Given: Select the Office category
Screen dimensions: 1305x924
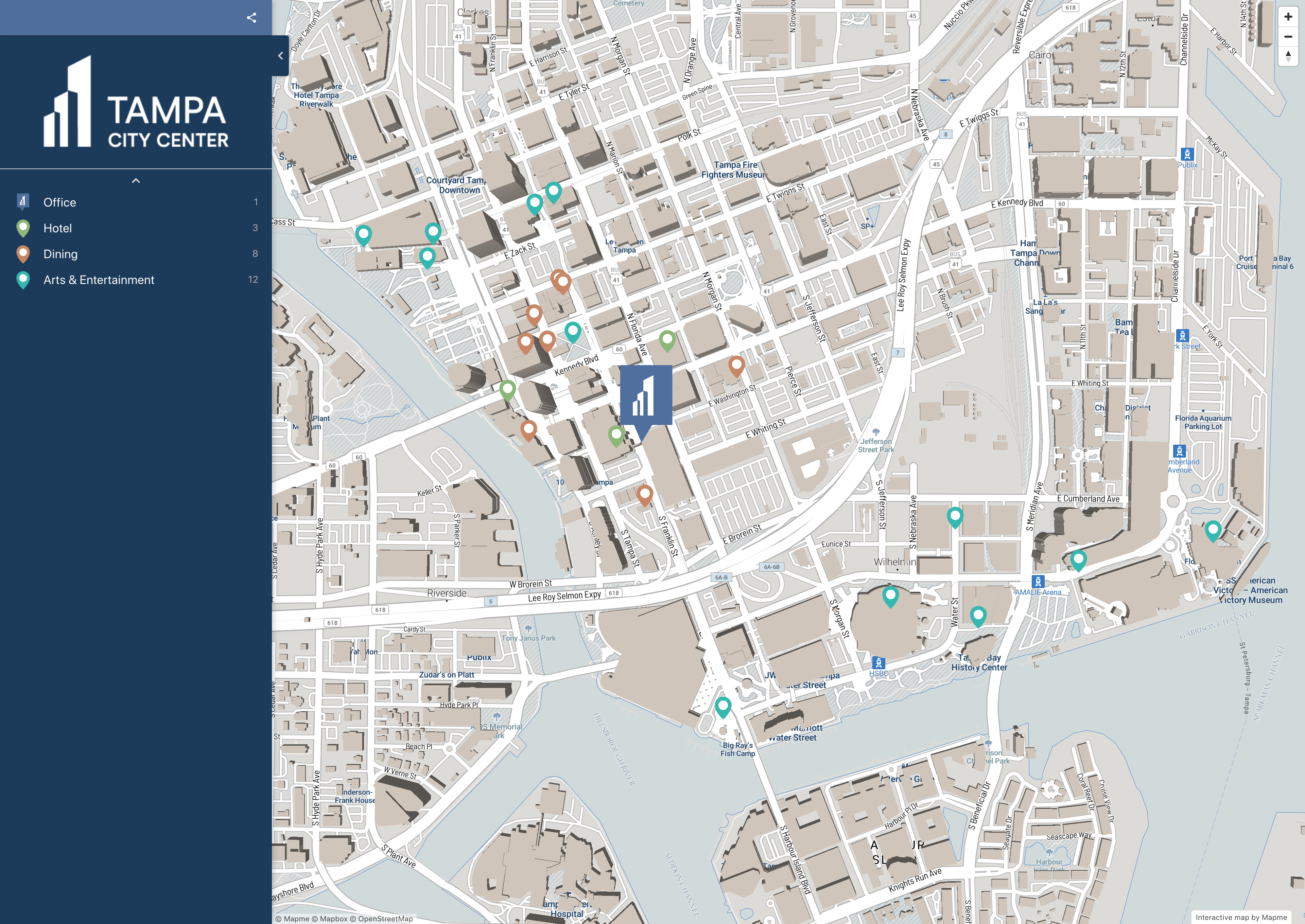Looking at the screenshot, I should click(x=137, y=202).
